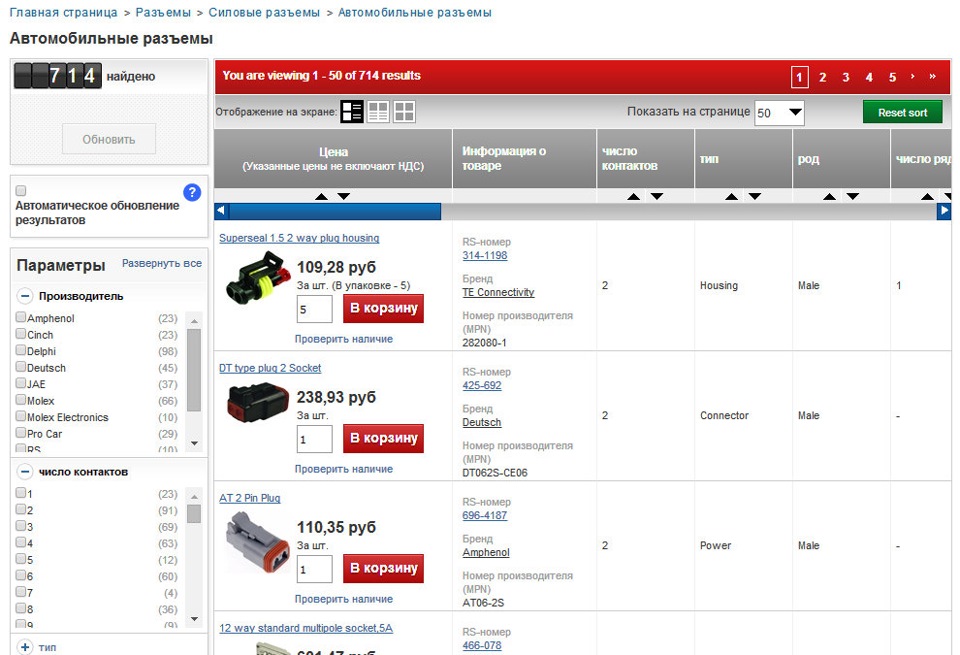This screenshot has height=655, width=960.
Task: Click quantity field for AT 2 Pin Plug
Action: 315,569
